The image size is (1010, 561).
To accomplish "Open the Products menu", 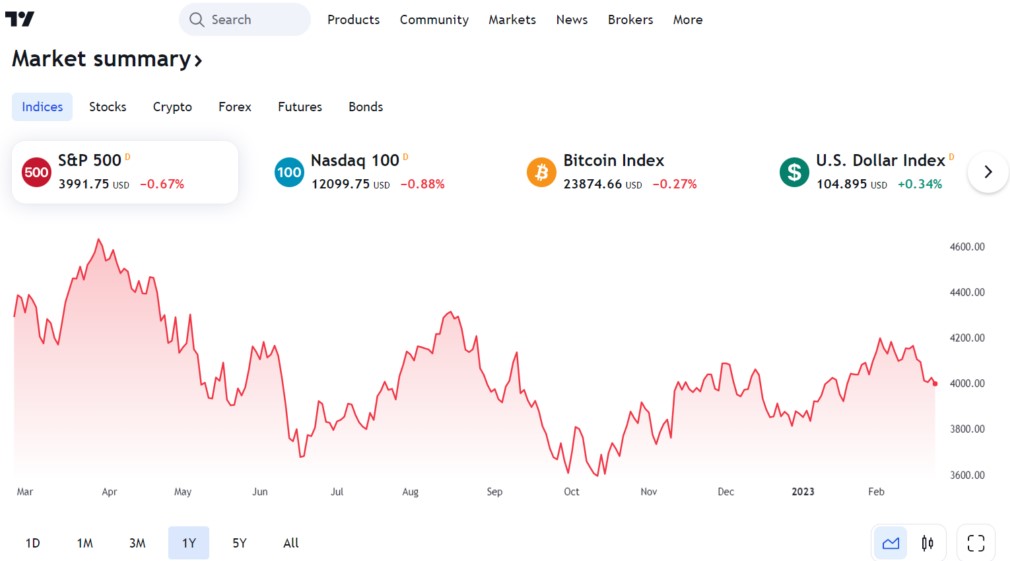I will tap(354, 19).
